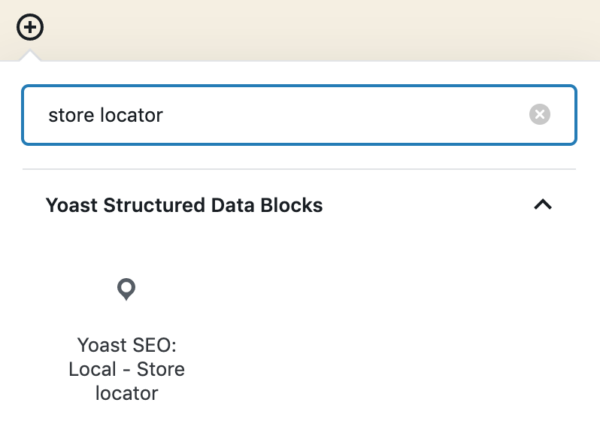Choose the Store locator location-pin icon
The height and width of the screenshot is (448, 600).
[126, 290]
